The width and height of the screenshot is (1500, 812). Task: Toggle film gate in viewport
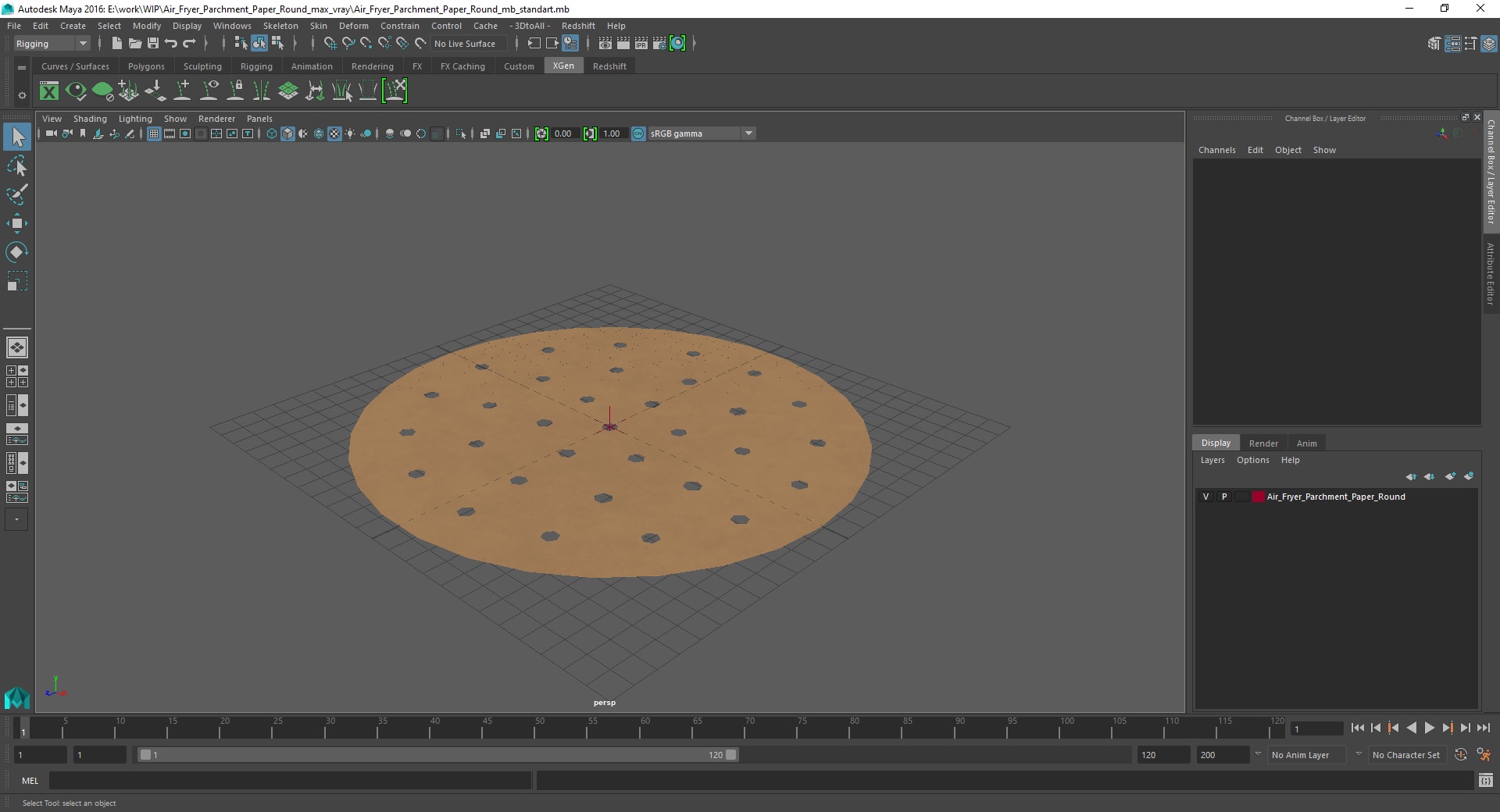coord(170,134)
